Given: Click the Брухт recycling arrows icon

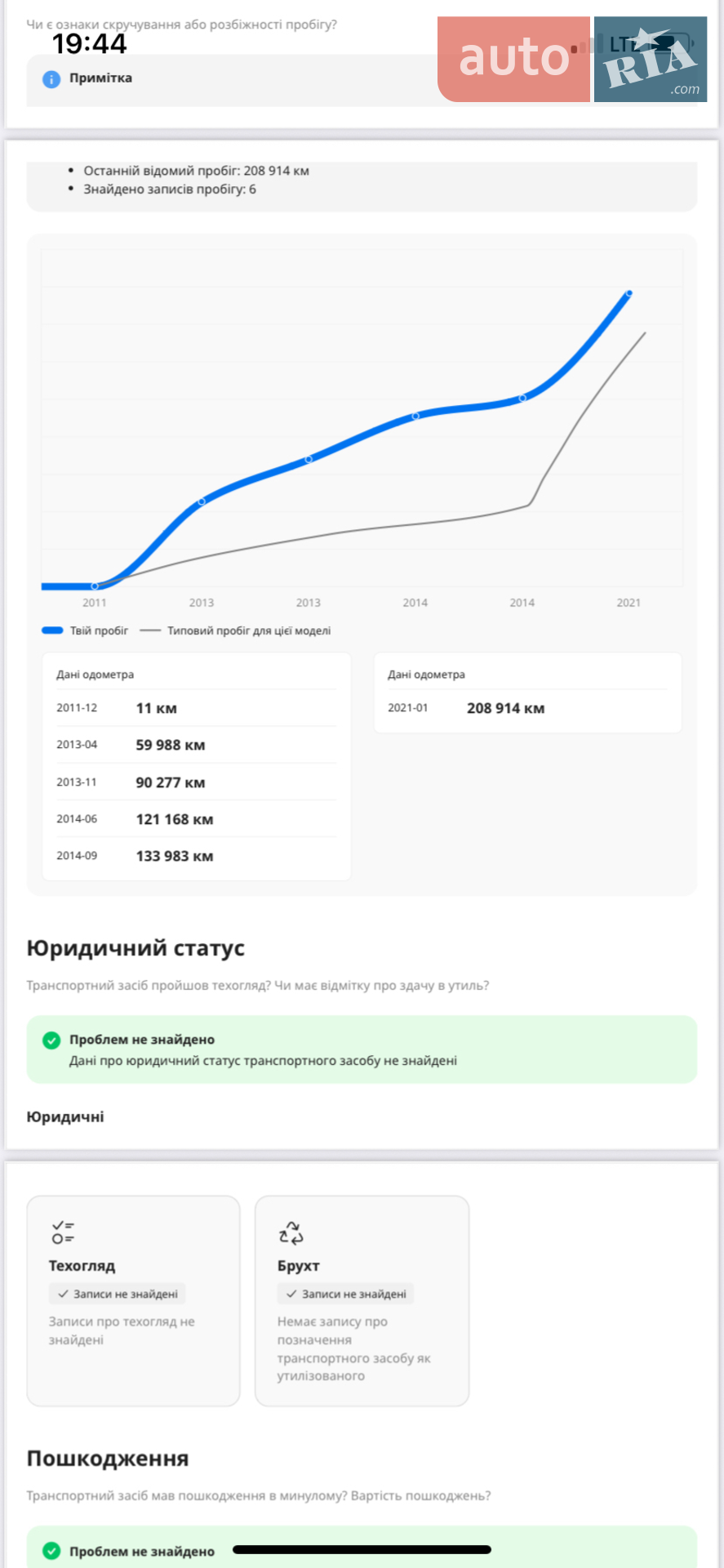Looking at the screenshot, I should [291, 1232].
